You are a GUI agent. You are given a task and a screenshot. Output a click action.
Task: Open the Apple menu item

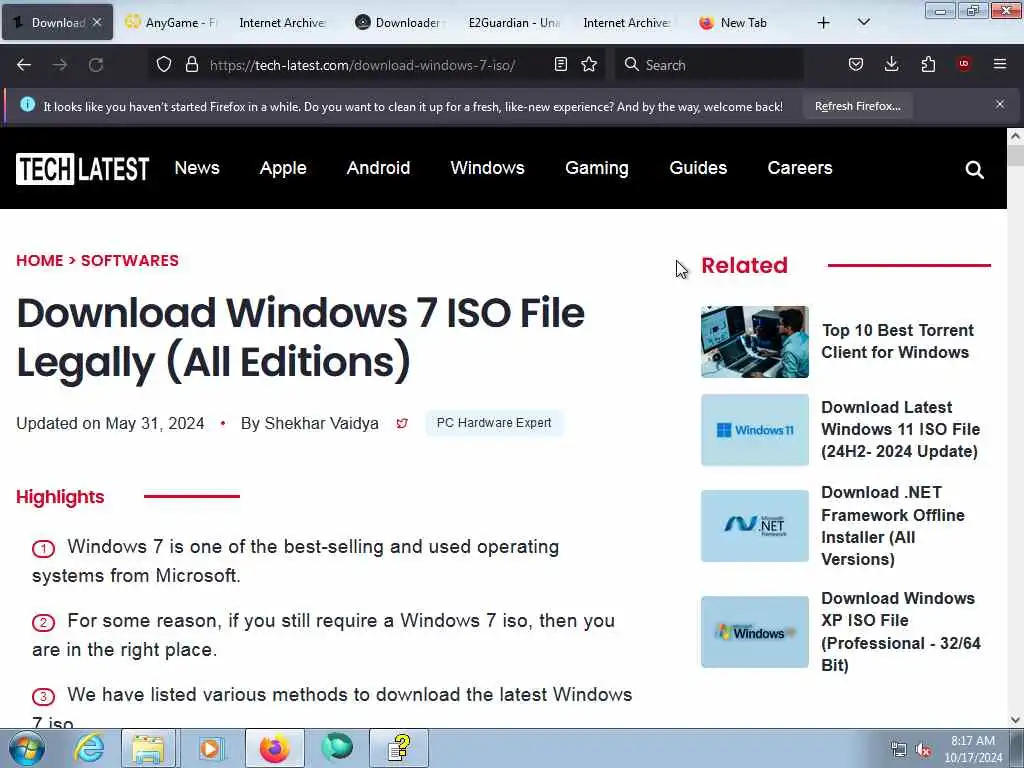tap(283, 168)
